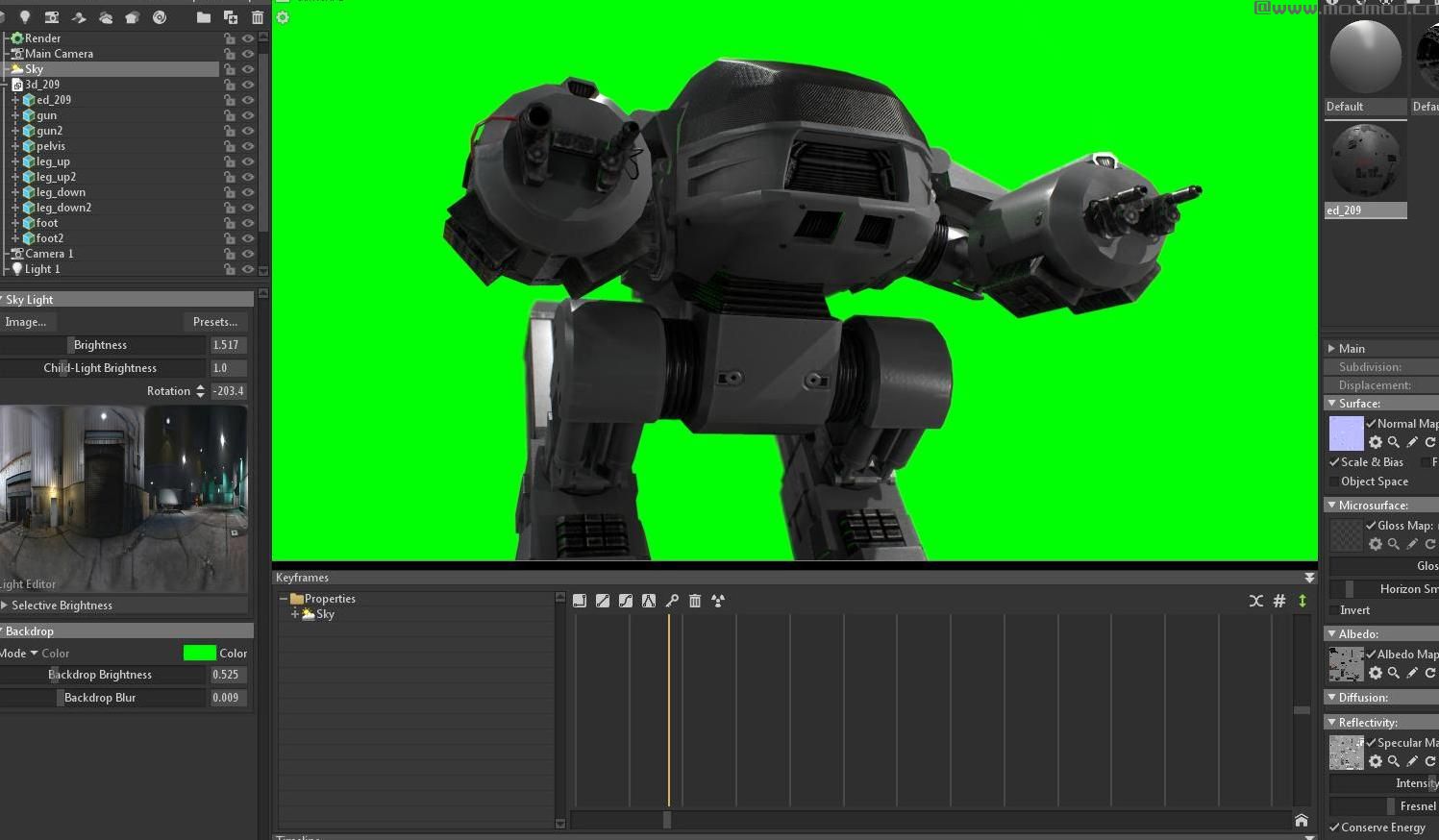
Task: Click the Gloss Map edit pencil icon
Action: (x=1412, y=544)
